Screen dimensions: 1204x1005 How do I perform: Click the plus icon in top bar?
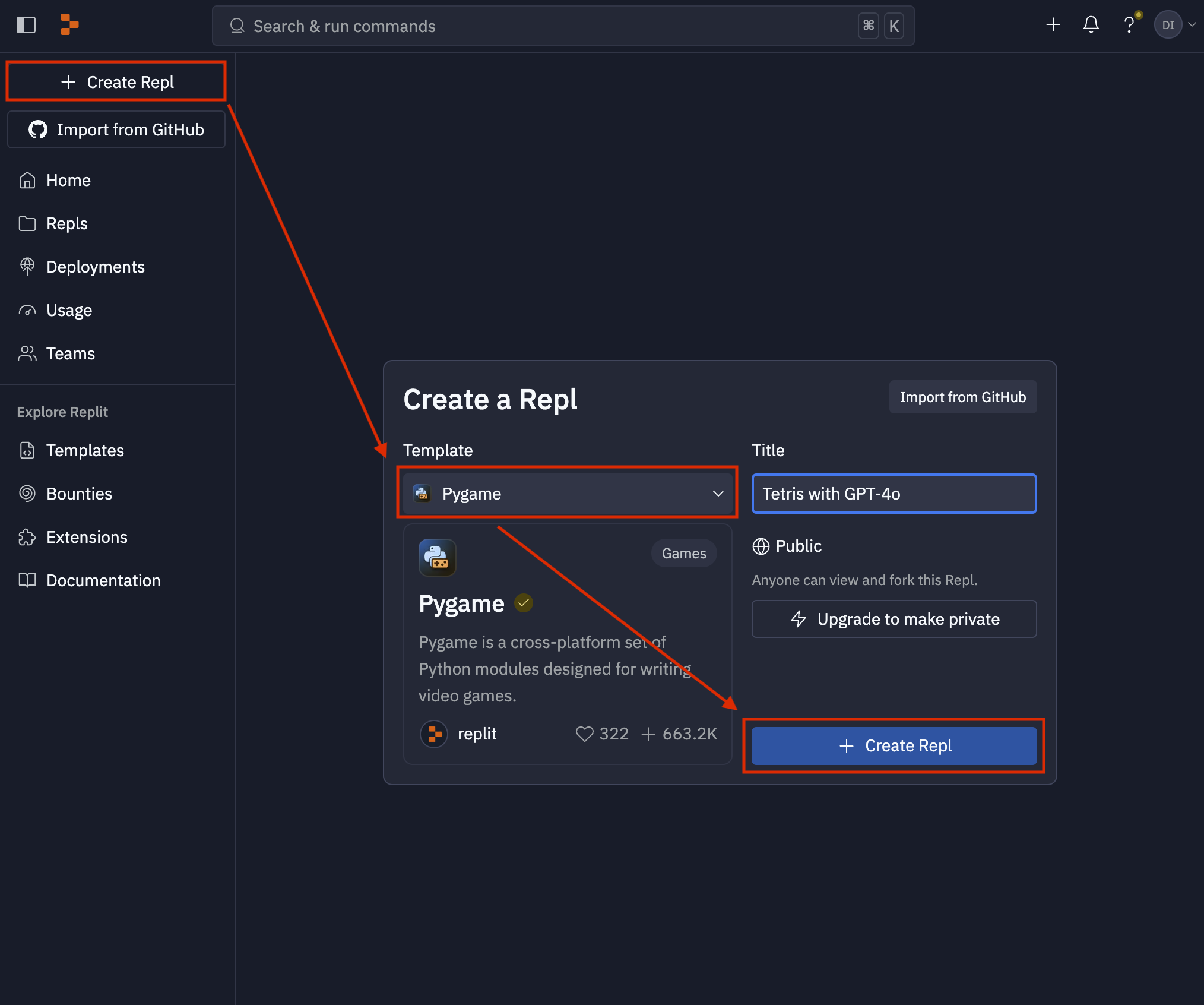coord(1053,25)
